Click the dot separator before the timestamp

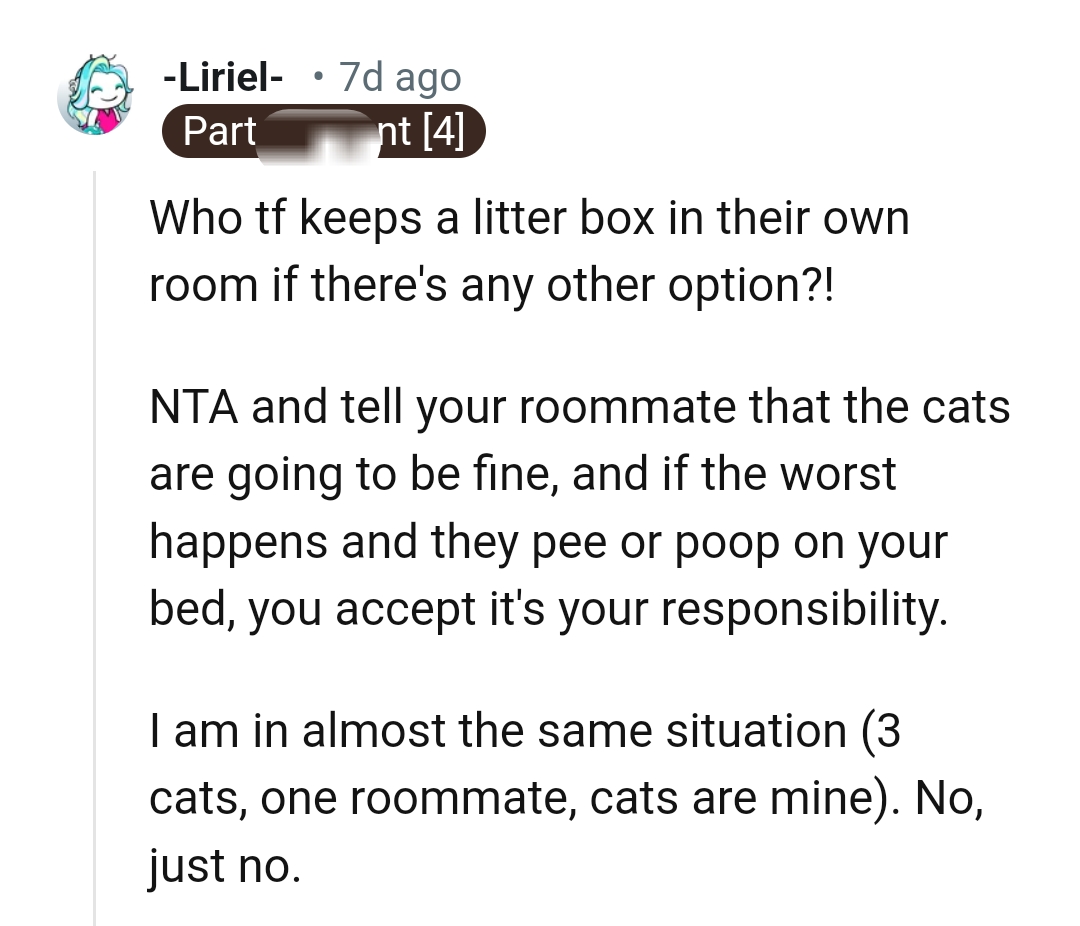point(317,77)
